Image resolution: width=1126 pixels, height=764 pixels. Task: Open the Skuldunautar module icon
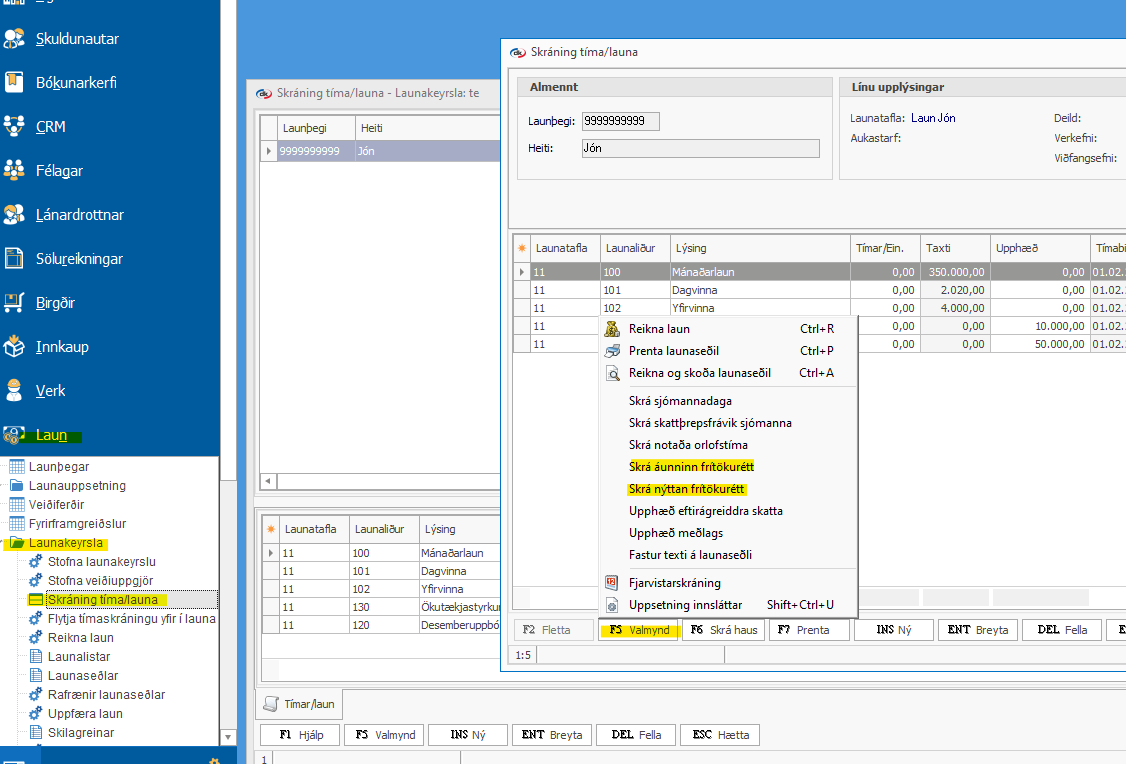(x=14, y=39)
